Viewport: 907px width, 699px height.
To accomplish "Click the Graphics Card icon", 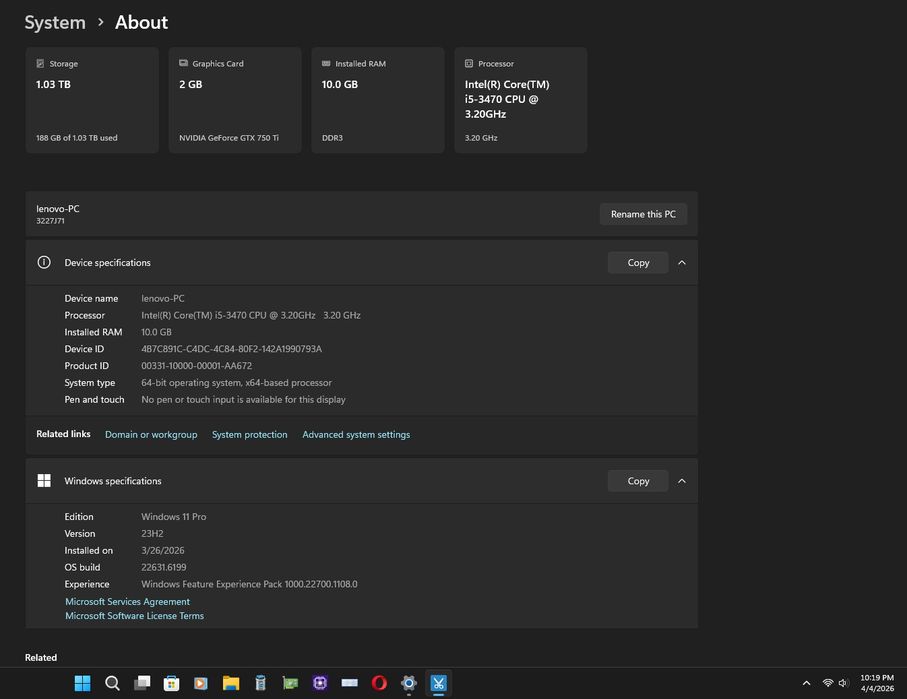I will [183, 63].
